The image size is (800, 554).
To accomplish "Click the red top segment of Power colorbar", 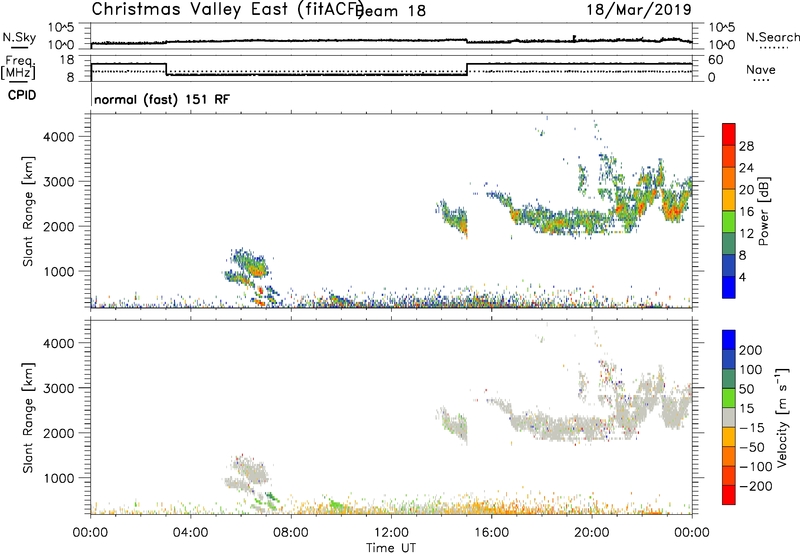I will point(729,134).
